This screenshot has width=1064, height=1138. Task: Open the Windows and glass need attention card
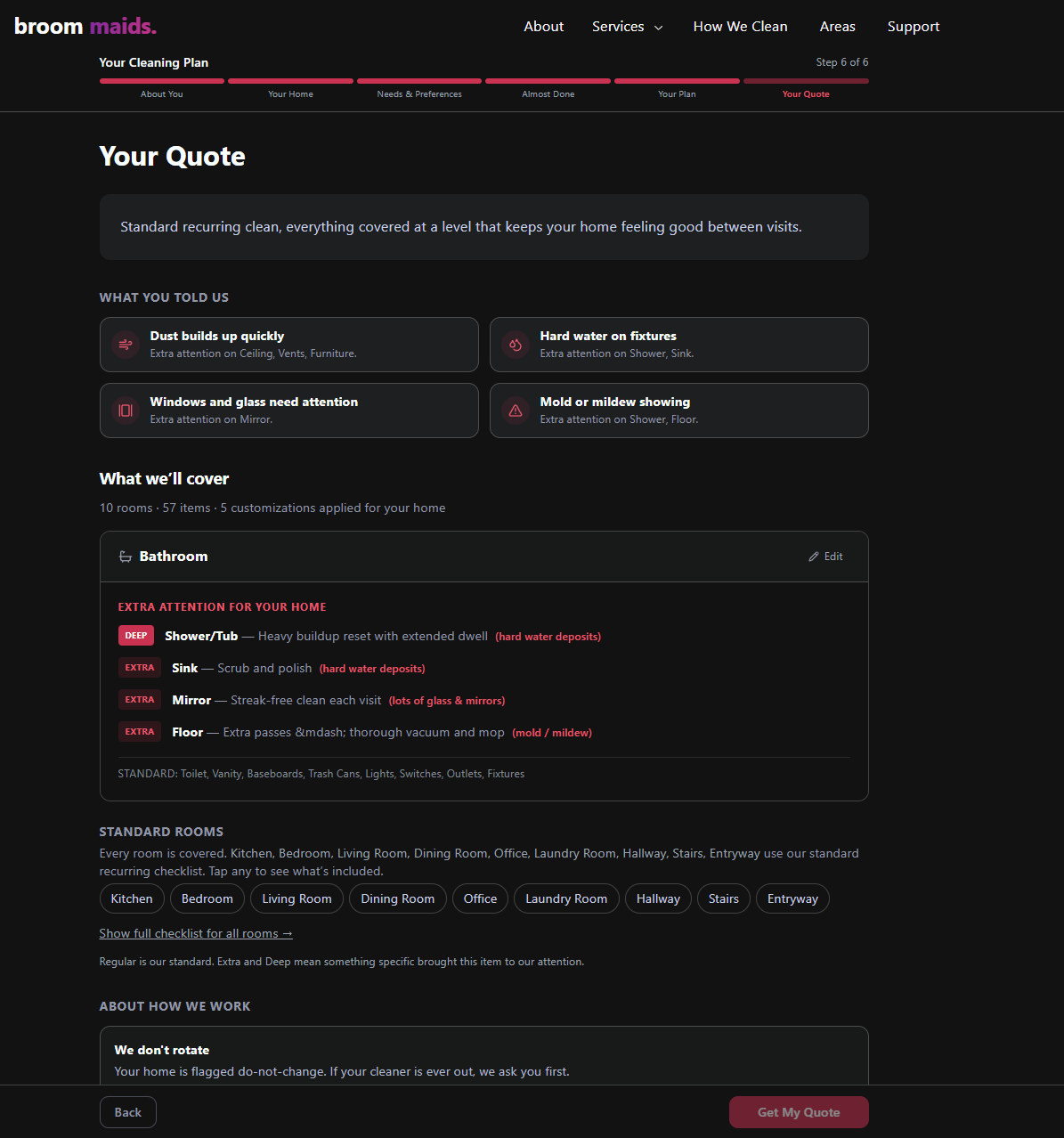click(289, 410)
